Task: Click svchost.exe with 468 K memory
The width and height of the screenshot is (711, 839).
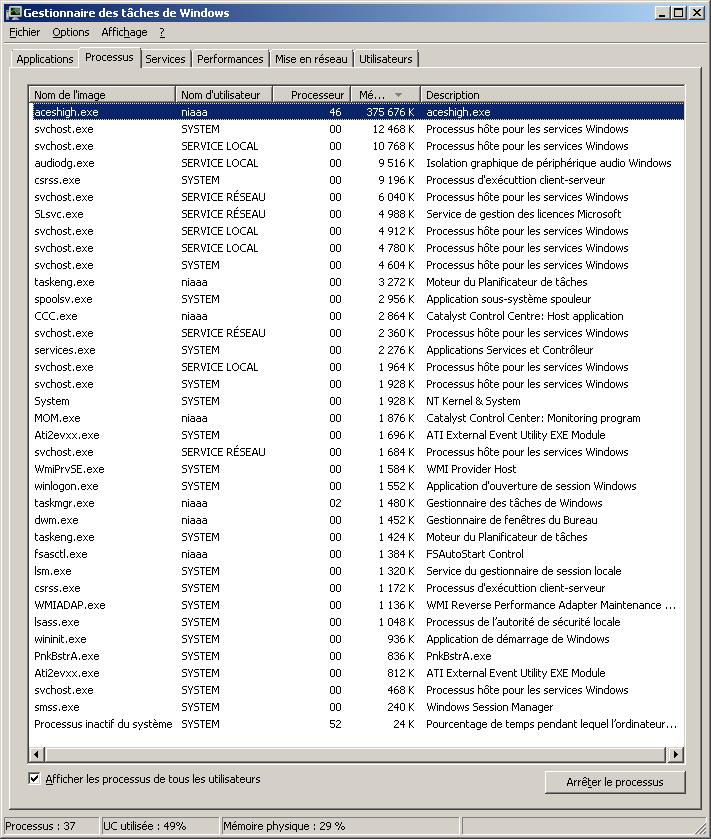Action: coord(356,690)
